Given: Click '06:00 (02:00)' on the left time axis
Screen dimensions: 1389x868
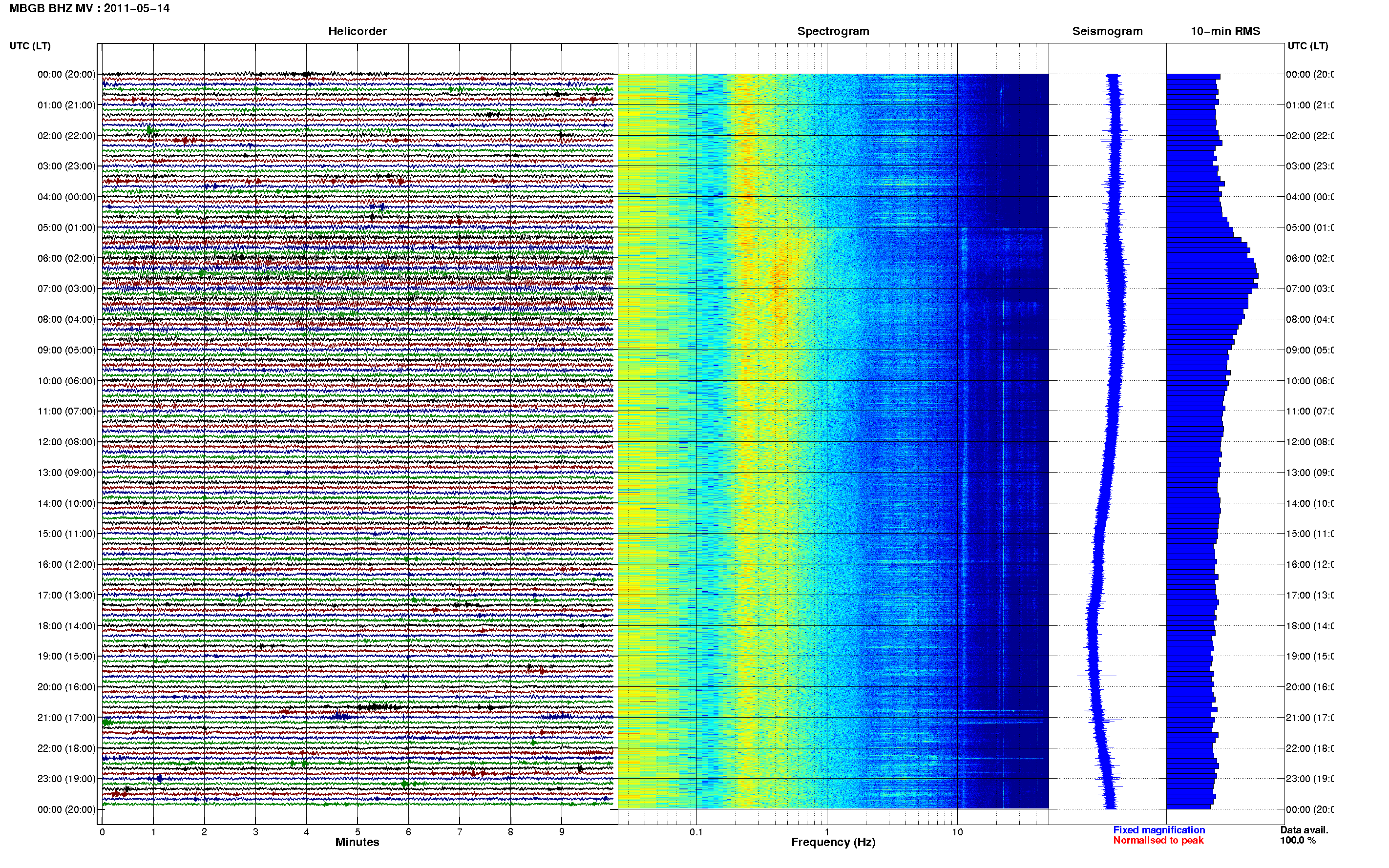Looking at the screenshot, I should [66, 258].
